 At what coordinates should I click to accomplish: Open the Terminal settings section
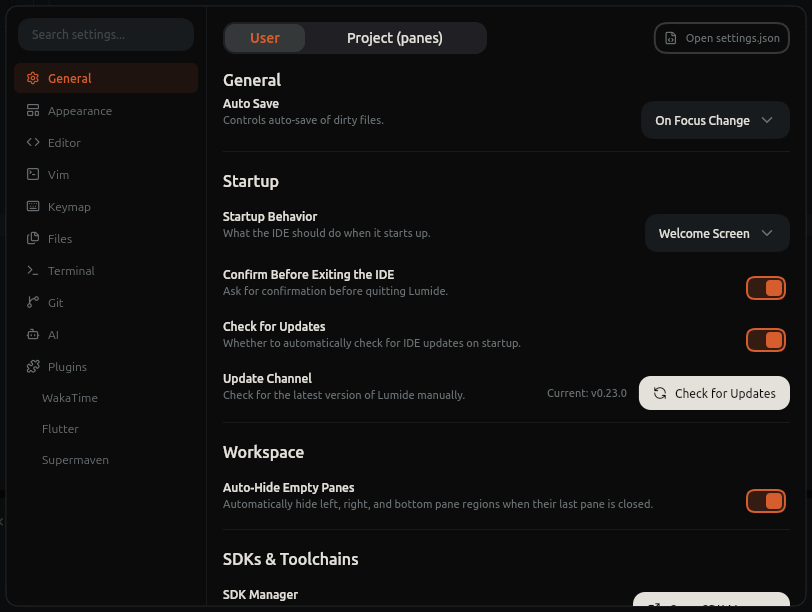point(106,271)
